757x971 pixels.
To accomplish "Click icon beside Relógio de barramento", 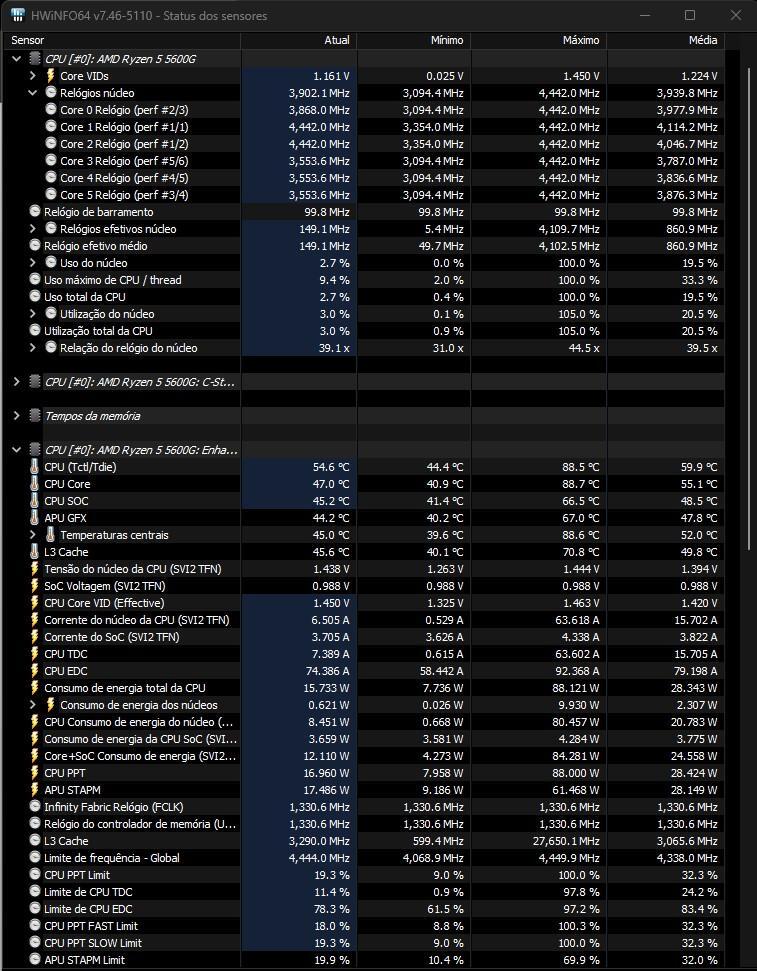I will coord(35,211).
